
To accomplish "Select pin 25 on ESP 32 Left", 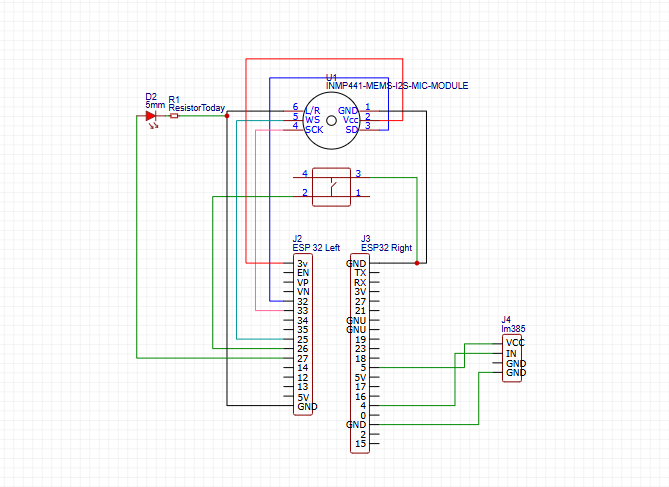I will [303, 340].
